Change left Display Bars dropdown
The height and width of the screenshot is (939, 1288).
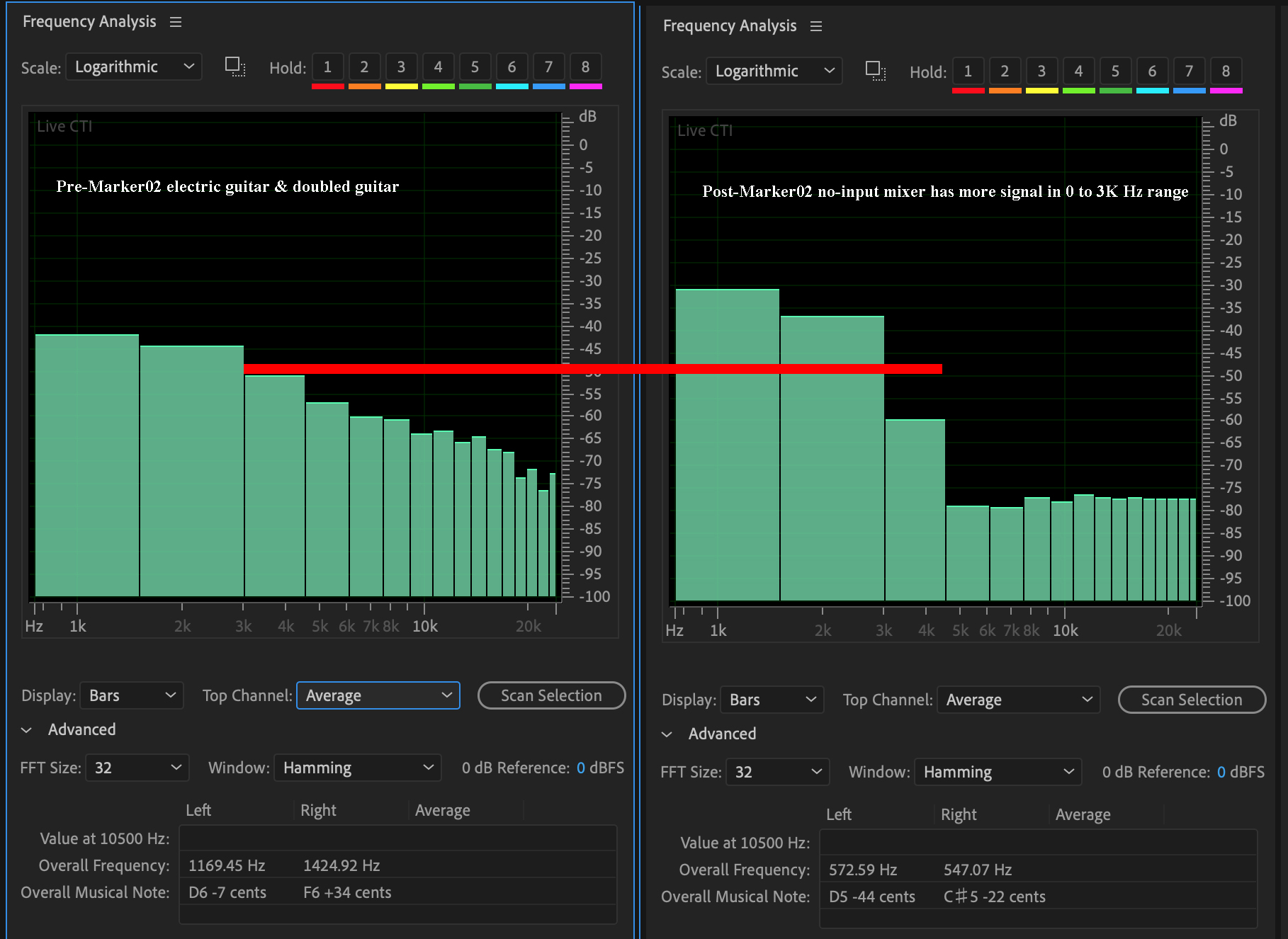click(132, 695)
